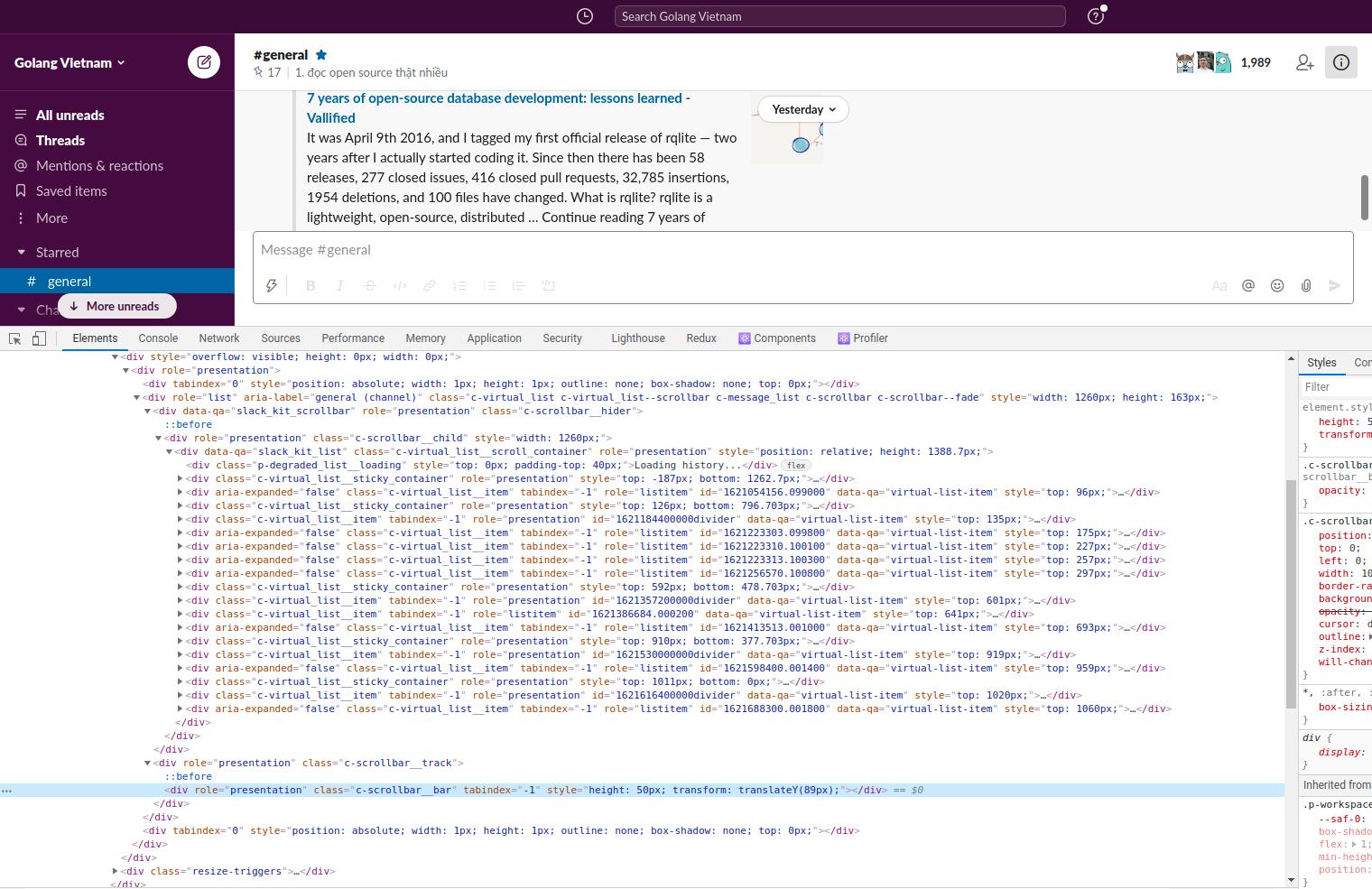The height and width of the screenshot is (889, 1372).
Task: Switch to the Sources tab
Action: click(281, 338)
